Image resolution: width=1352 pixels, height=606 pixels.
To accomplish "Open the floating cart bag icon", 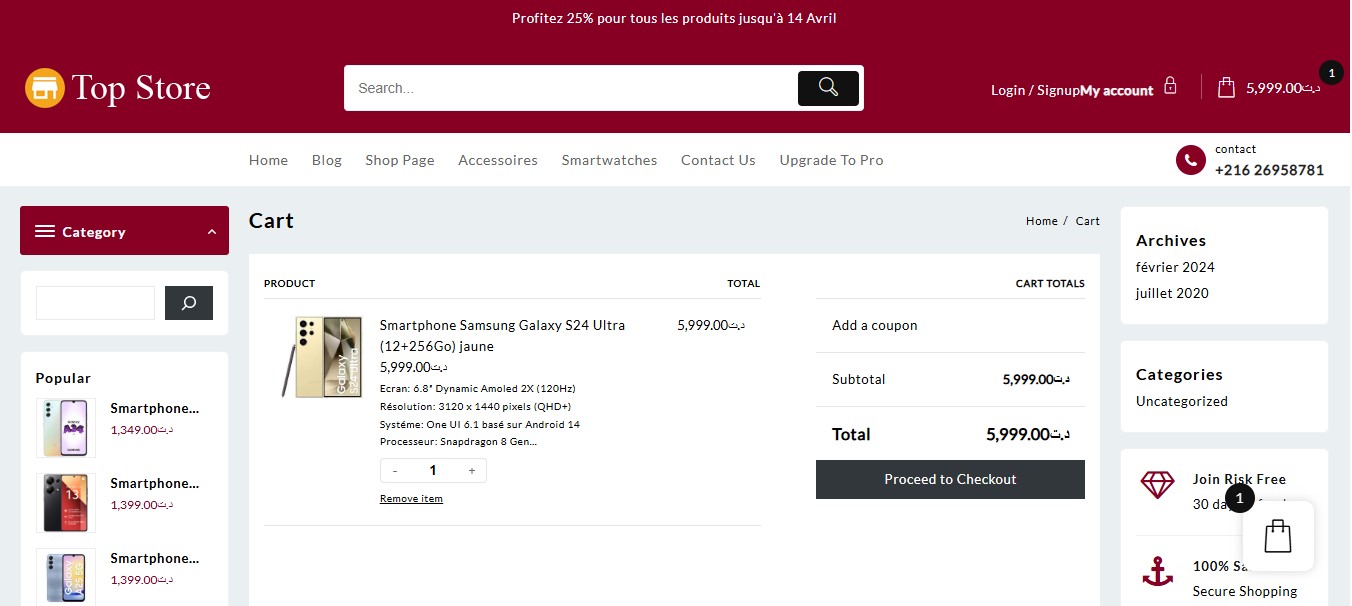I will click(x=1278, y=536).
